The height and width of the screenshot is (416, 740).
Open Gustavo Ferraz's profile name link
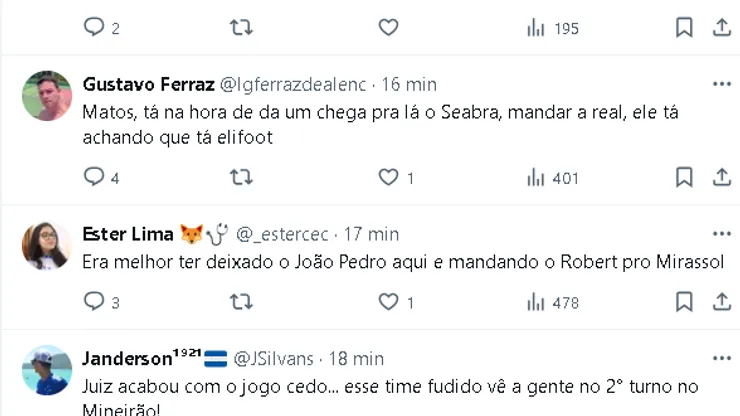[x=148, y=84]
